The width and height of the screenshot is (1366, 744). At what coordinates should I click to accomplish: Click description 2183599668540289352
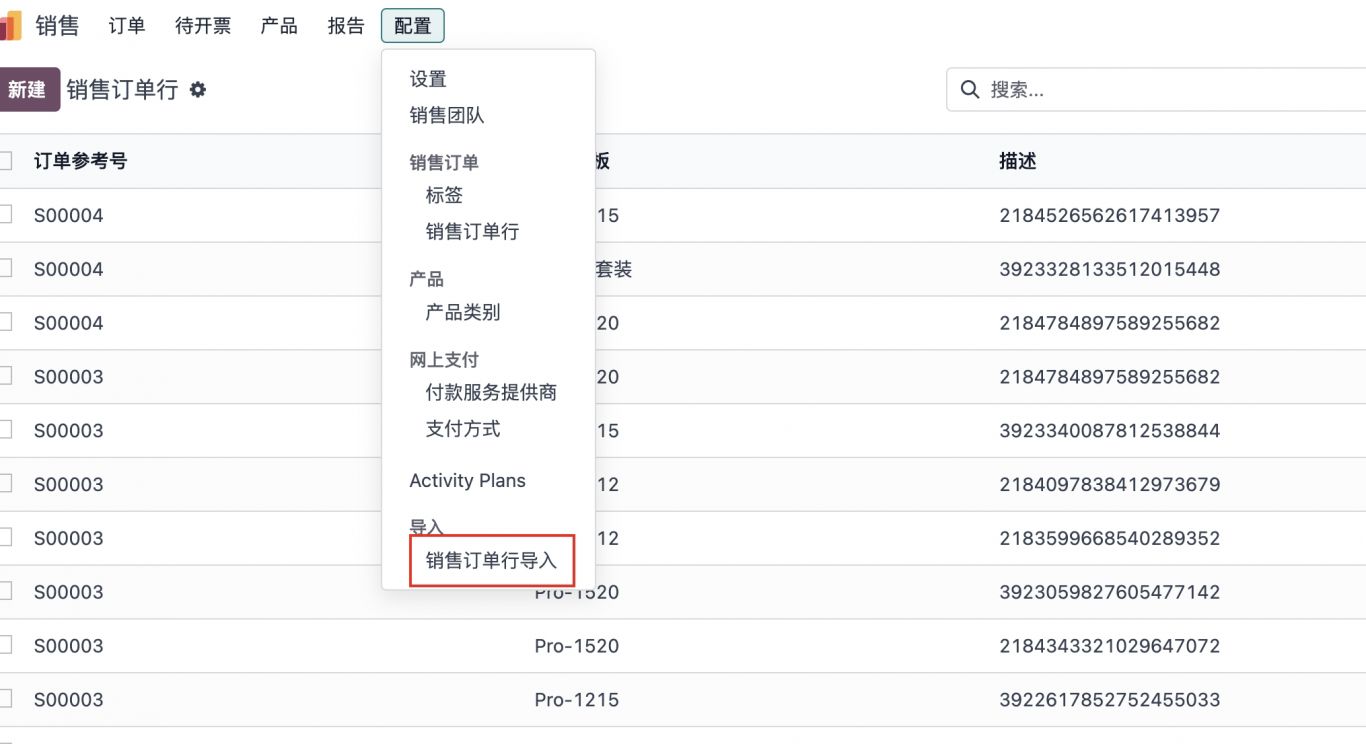point(1110,538)
